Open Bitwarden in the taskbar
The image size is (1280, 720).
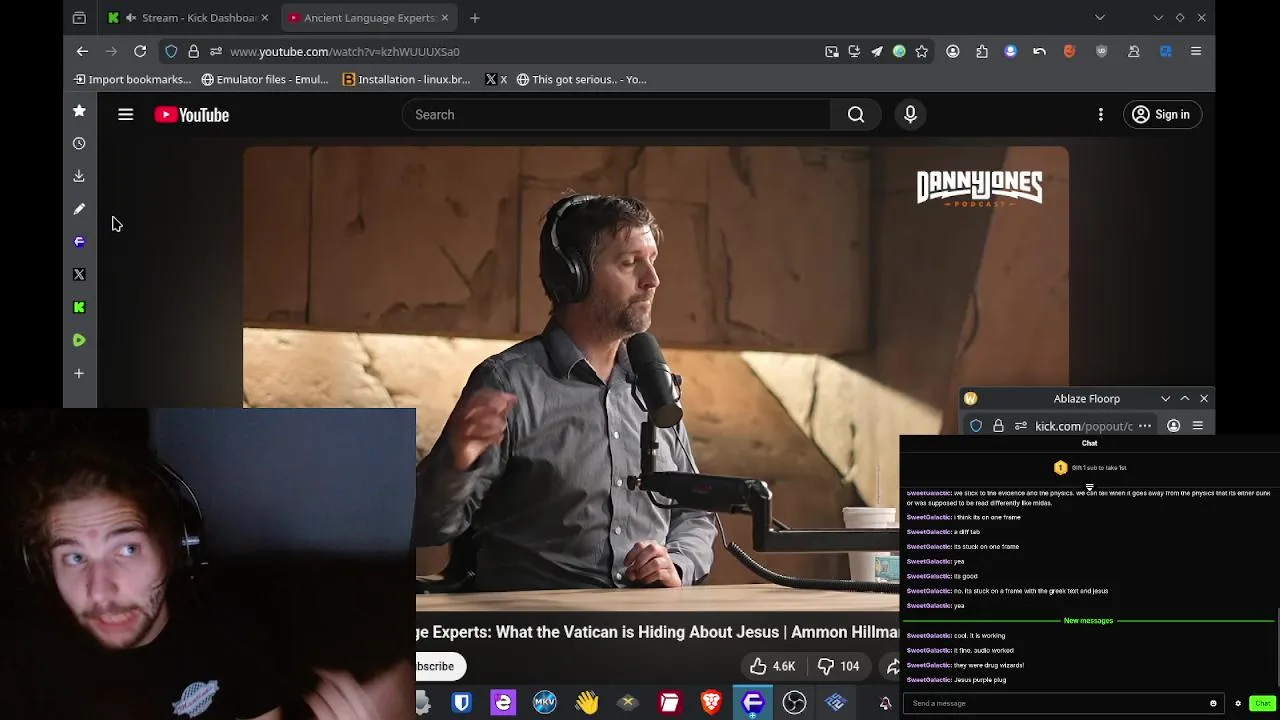tap(461, 703)
